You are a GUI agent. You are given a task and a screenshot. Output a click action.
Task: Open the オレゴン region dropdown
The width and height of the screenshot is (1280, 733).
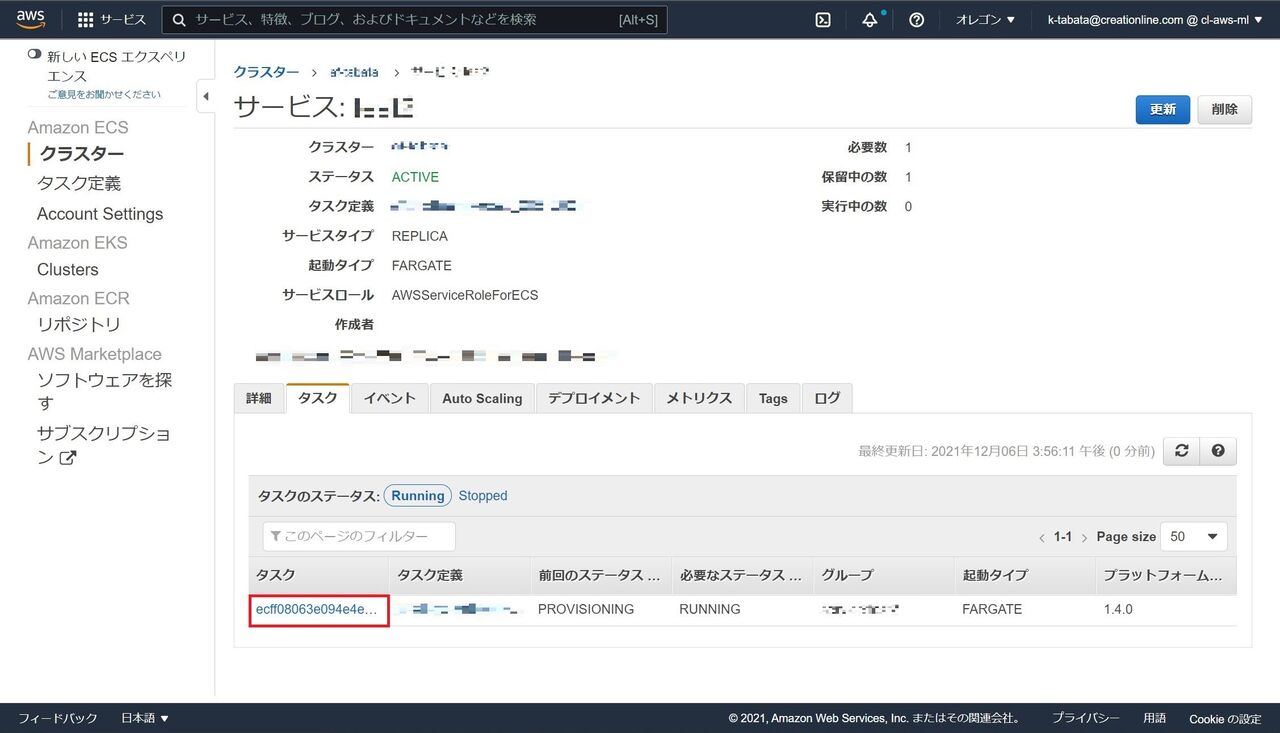click(x=985, y=20)
